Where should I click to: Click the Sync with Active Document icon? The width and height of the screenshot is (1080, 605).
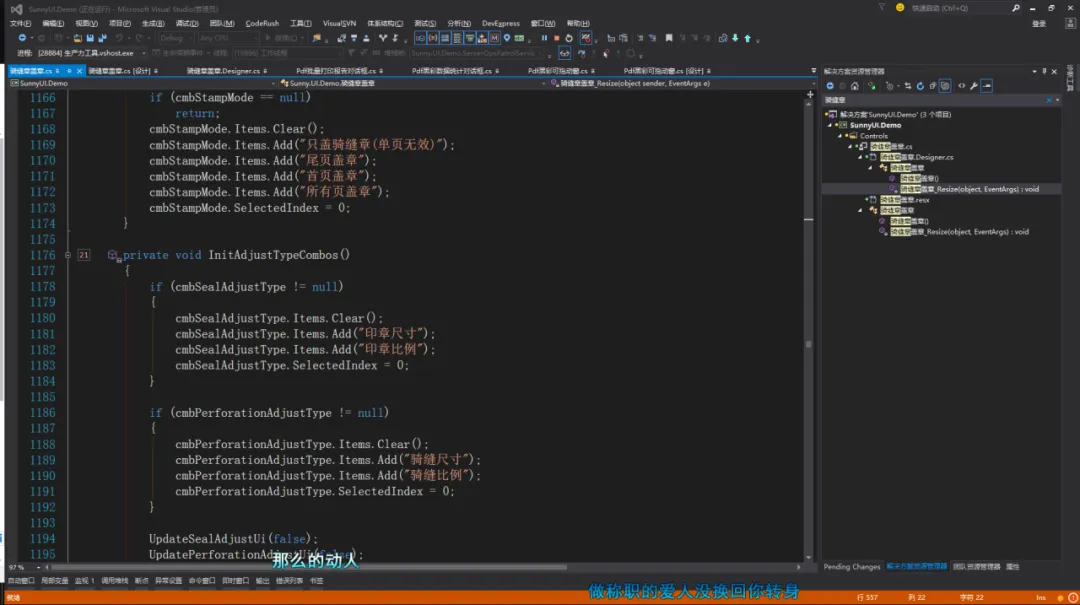908,86
